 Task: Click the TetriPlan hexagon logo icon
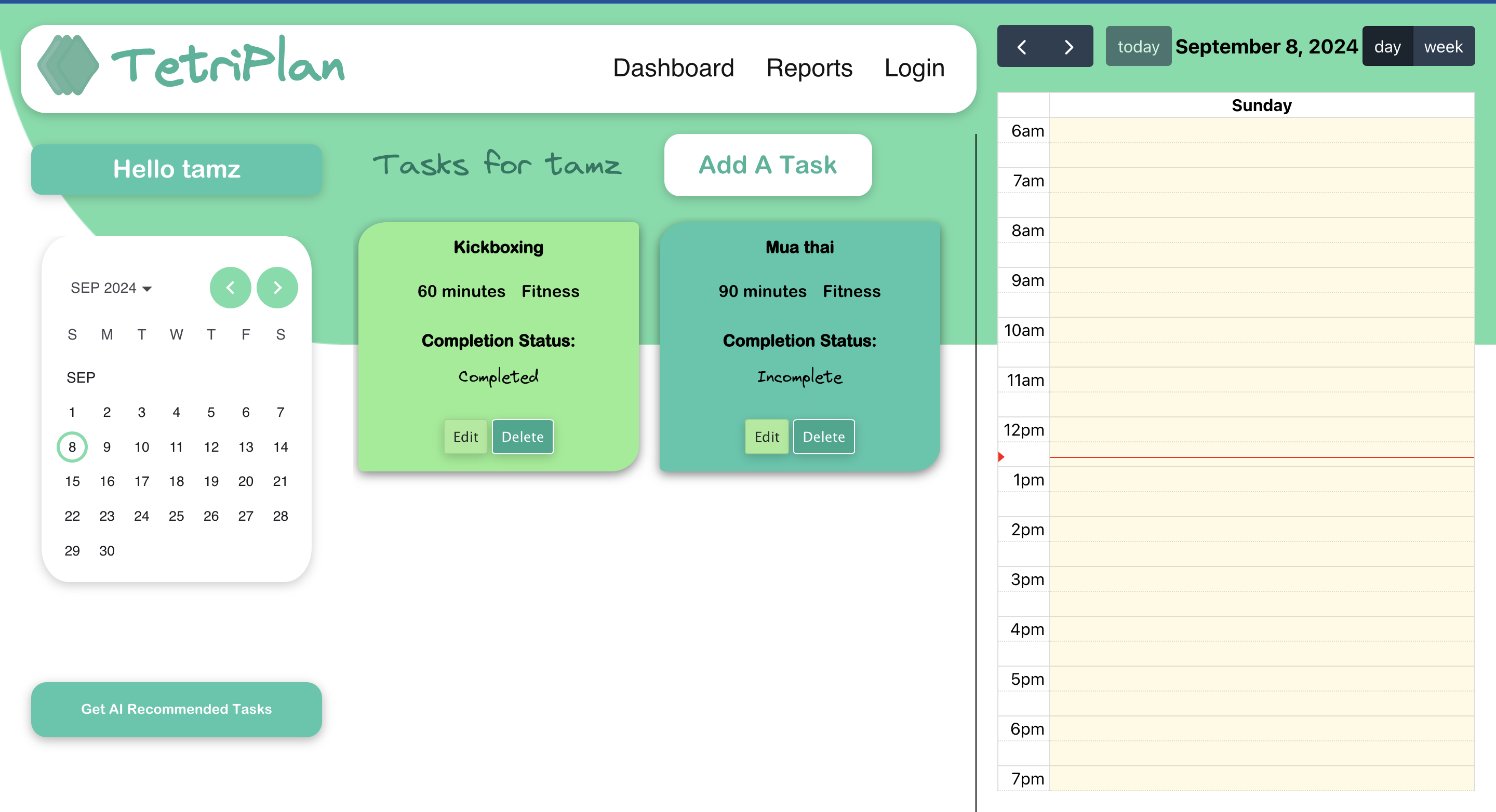click(x=68, y=65)
